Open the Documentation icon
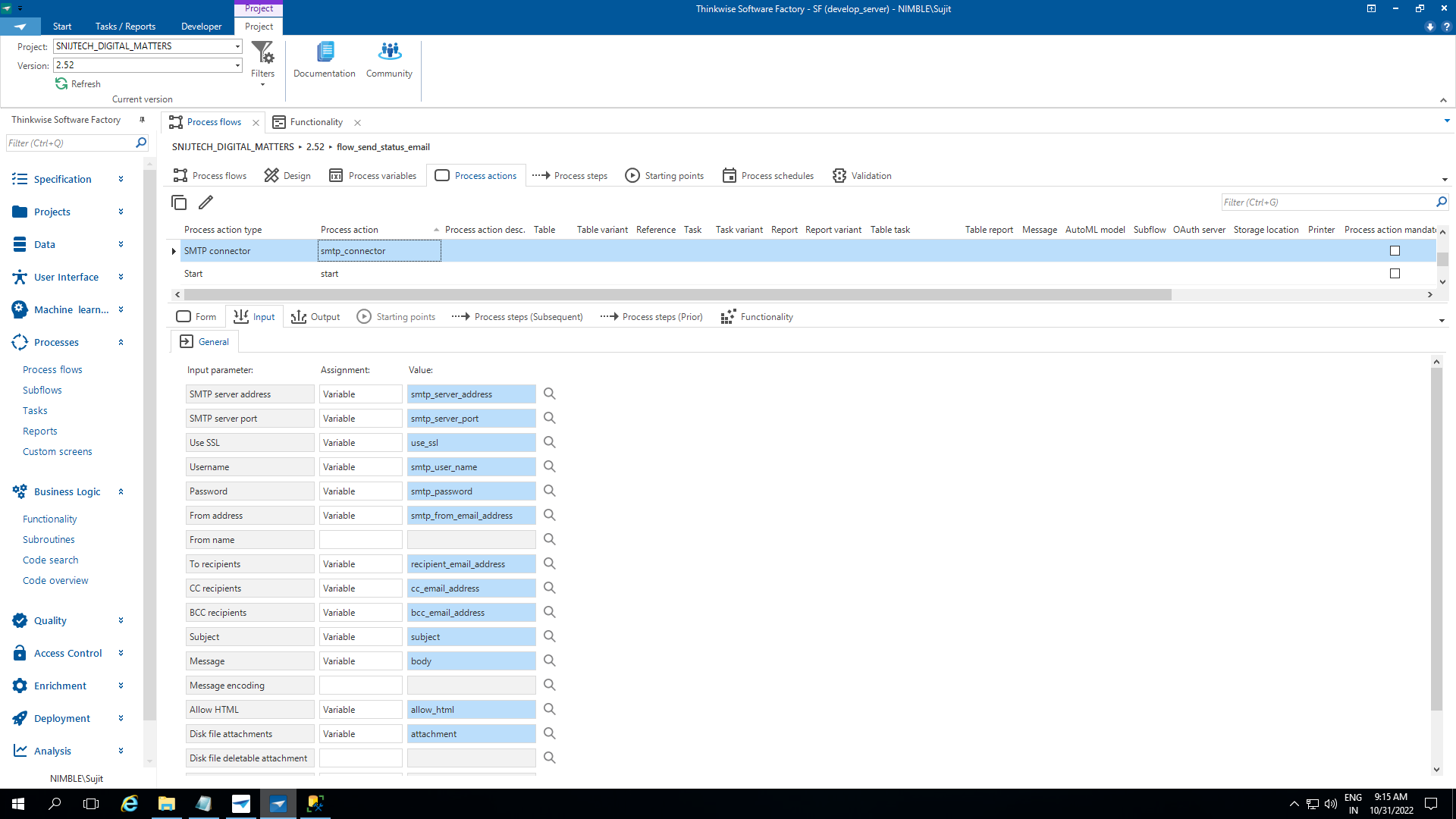 (325, 59)
